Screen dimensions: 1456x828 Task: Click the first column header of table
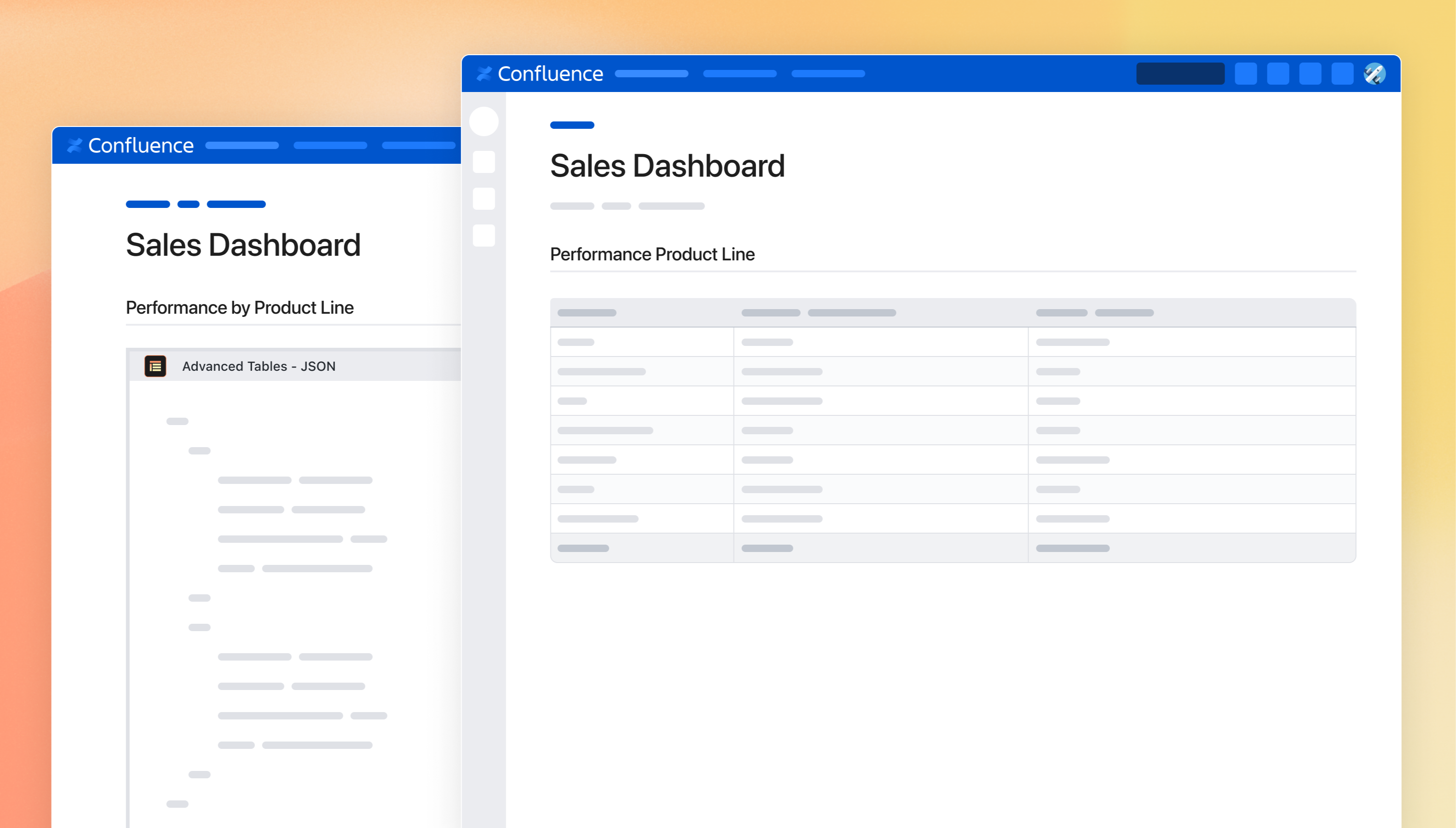587,313
